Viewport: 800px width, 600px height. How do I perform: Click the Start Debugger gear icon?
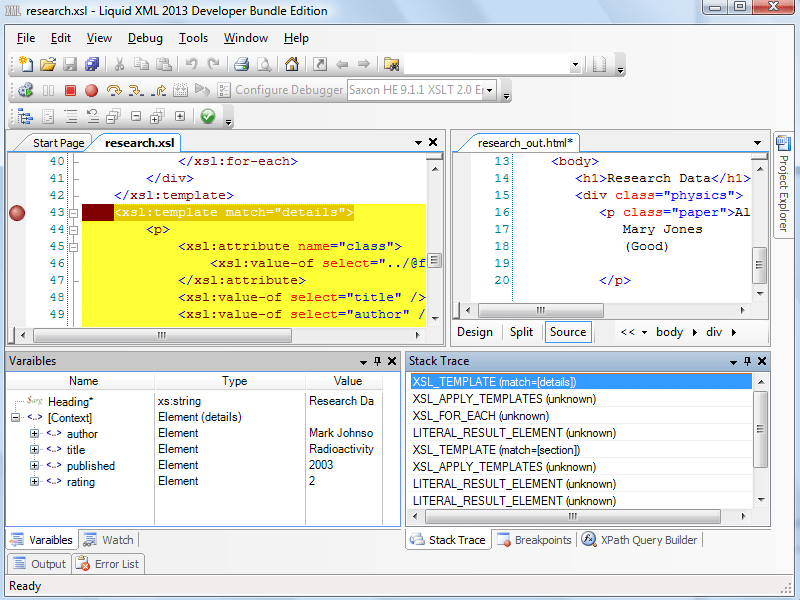click(x=26, y=90)
